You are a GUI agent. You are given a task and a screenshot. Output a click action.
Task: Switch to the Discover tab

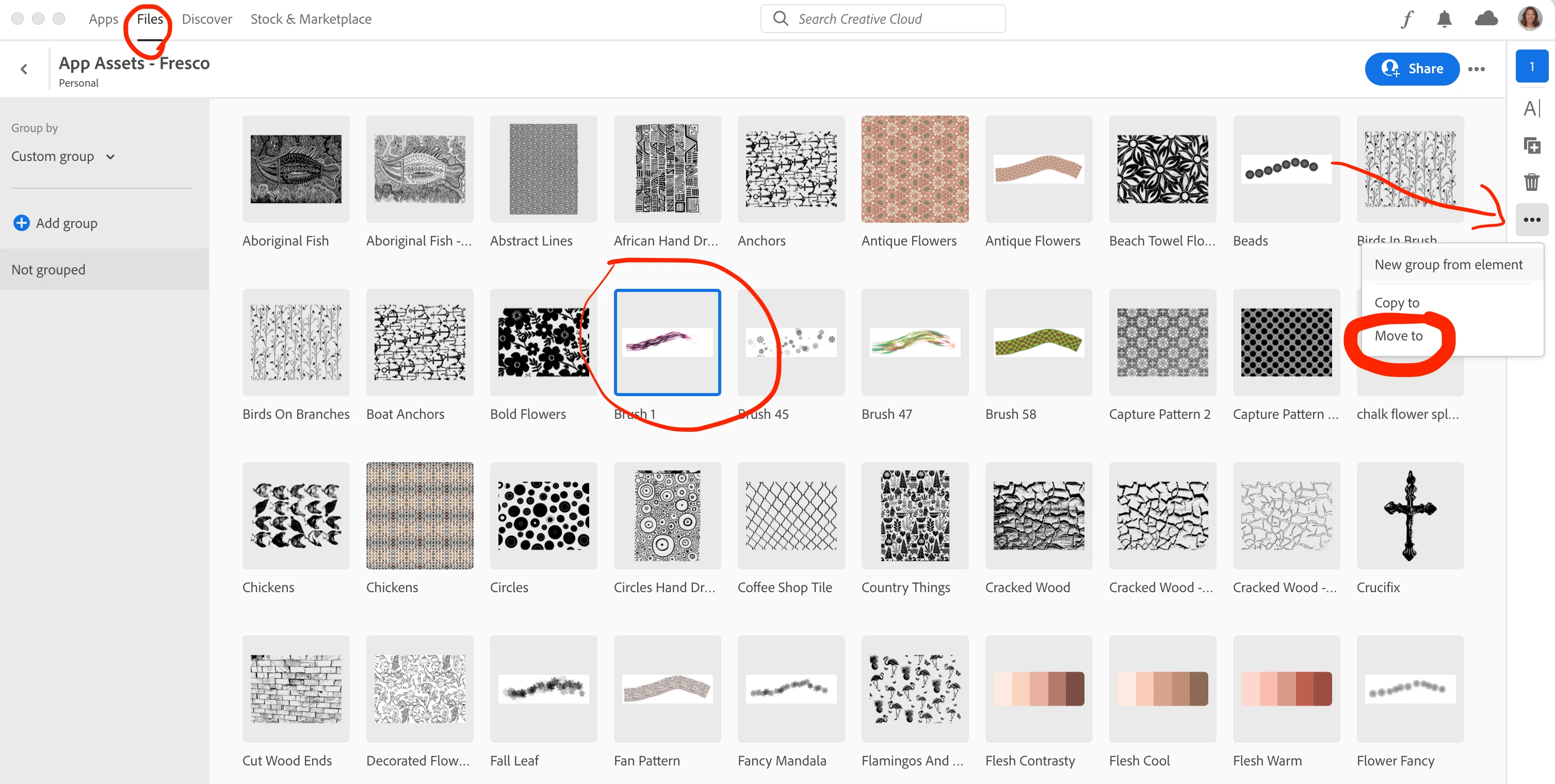pyautogui.click(x=206, y=19)
